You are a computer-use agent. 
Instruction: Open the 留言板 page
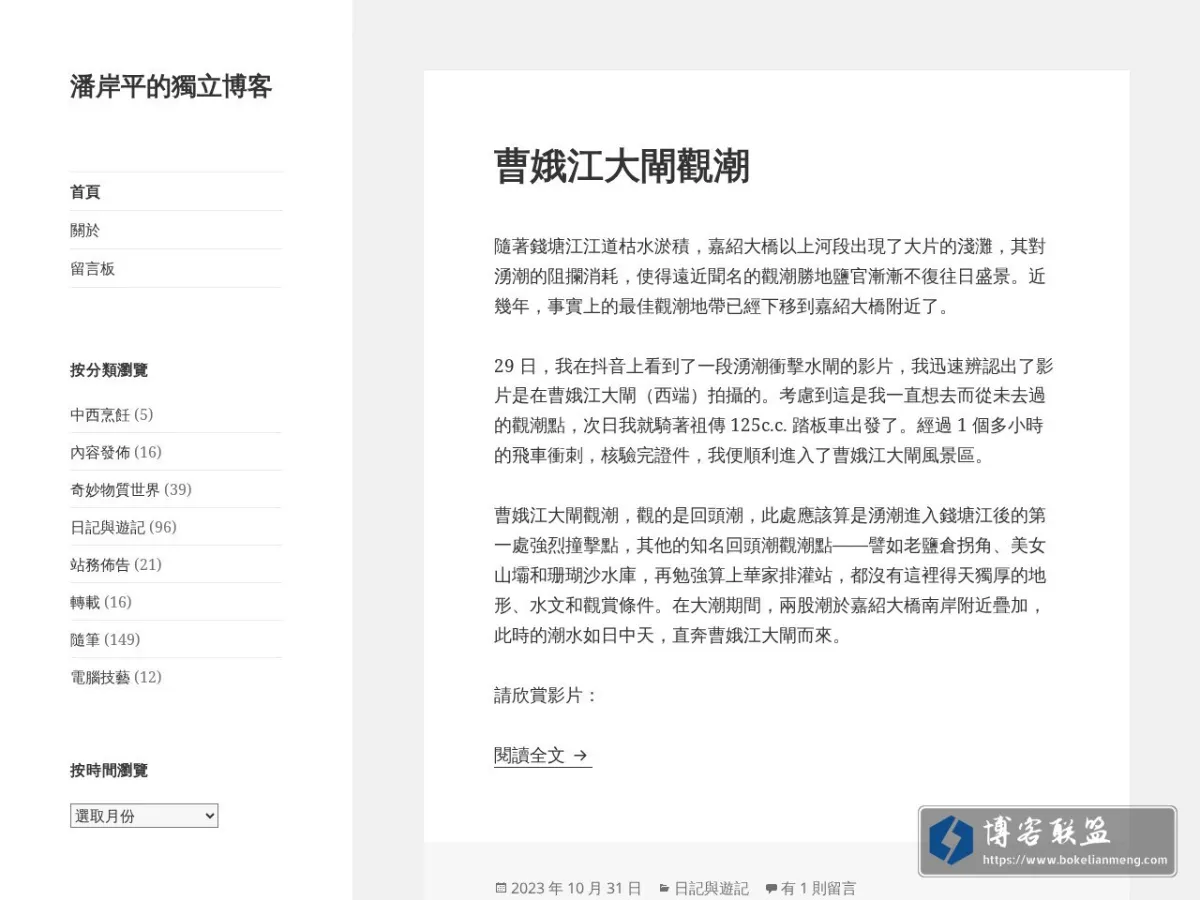tap(92, 269)
